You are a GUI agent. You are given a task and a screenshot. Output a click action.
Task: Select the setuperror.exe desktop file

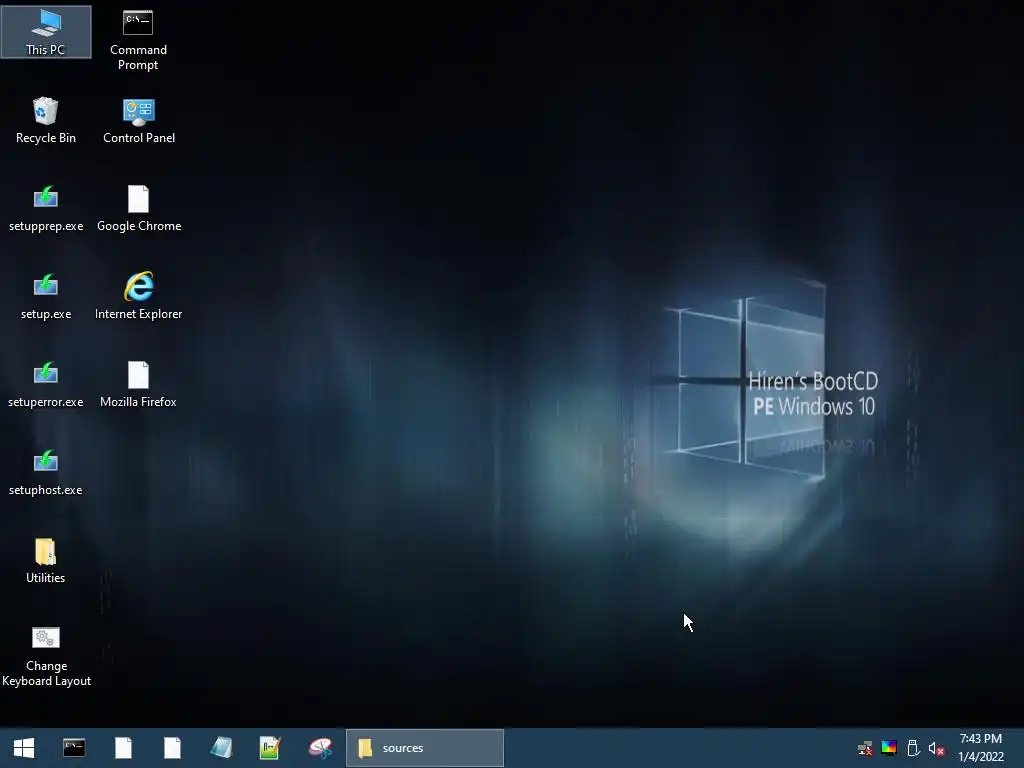[x=46, y=385]
